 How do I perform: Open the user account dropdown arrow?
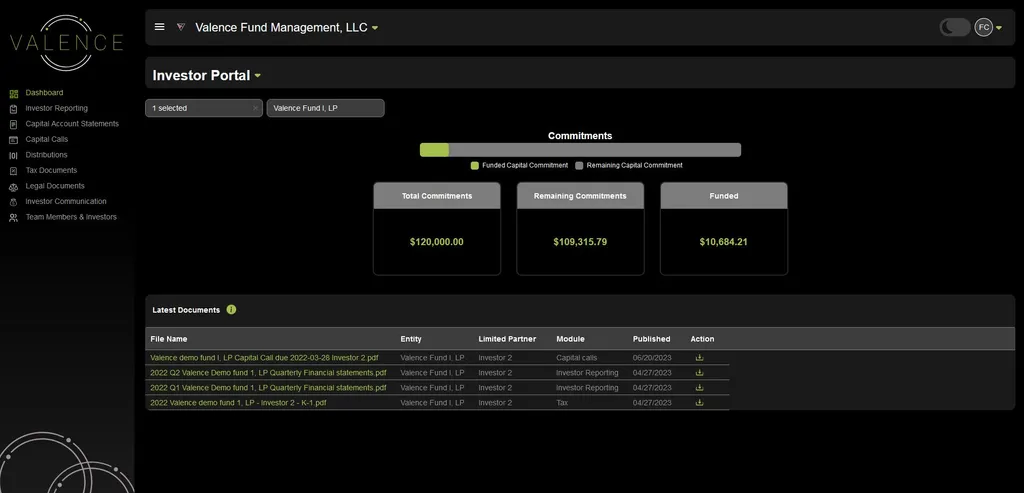pyautogui.click(x=999, y=28)
